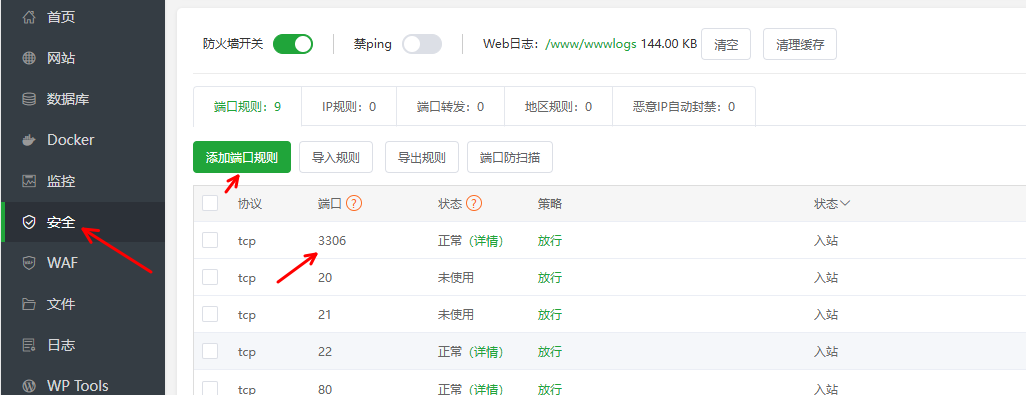The height and width of the screenshot is (395, 1026).
Task: Click the folder icon beside 文件
Action: coord(29,304)
